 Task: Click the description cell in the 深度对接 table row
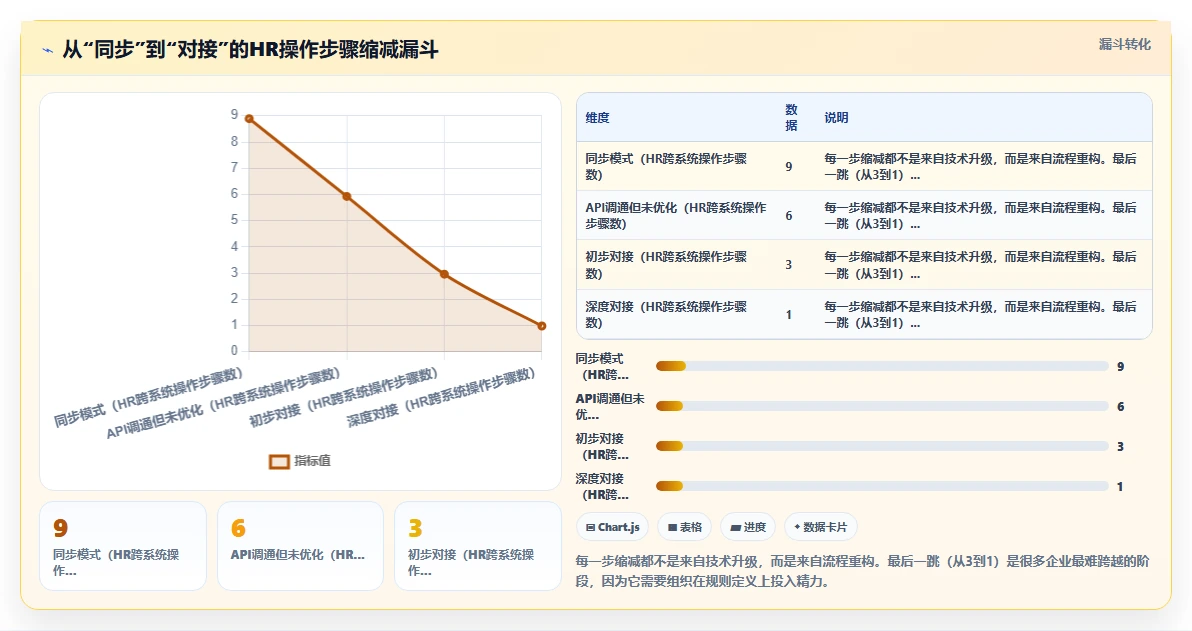pos(981,314)
